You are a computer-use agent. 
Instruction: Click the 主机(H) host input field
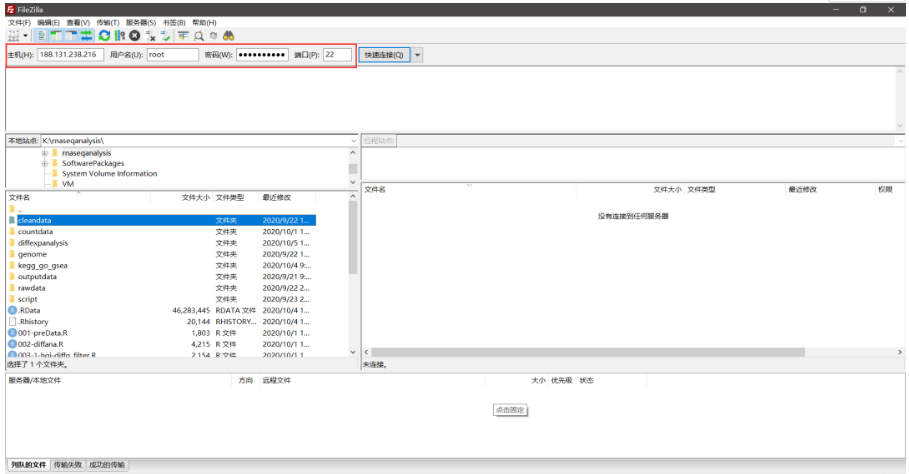click(x=69, y=55)
